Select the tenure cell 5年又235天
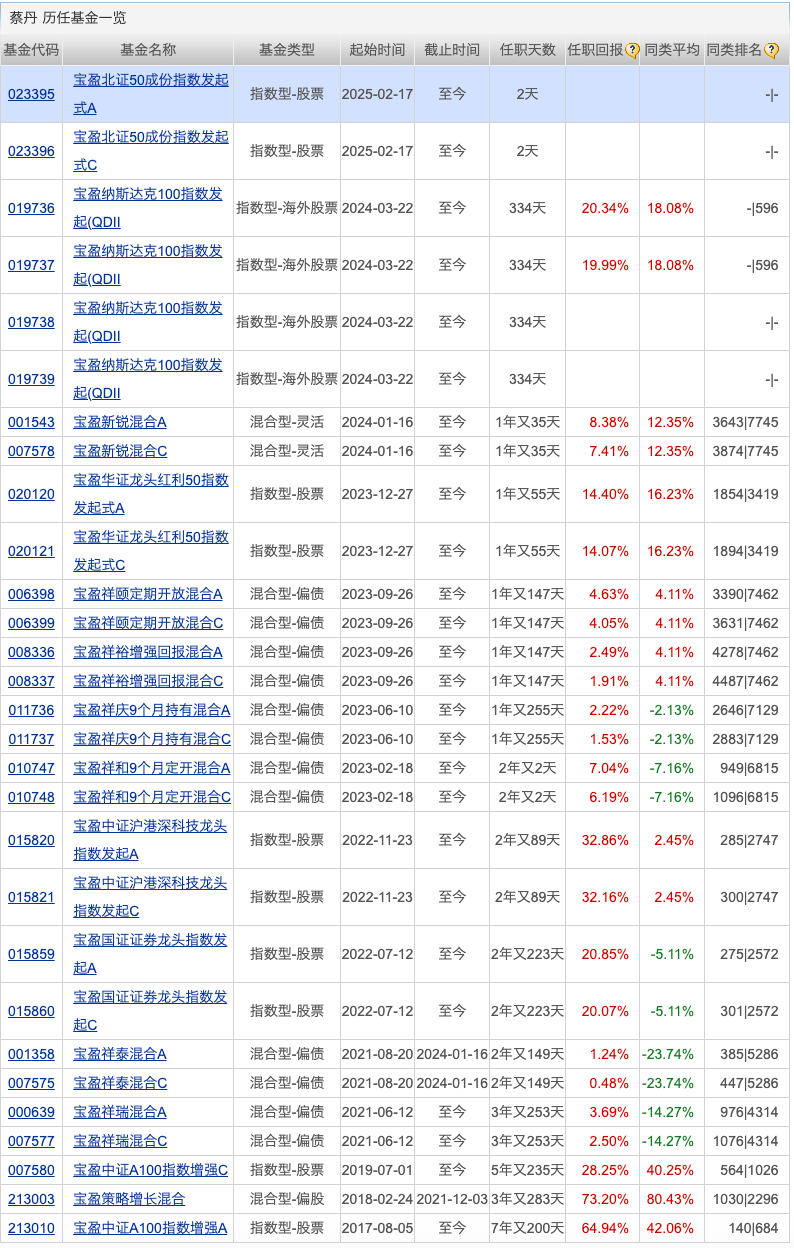Viewport: 794px width, 1248px height. coord(528,1170)
